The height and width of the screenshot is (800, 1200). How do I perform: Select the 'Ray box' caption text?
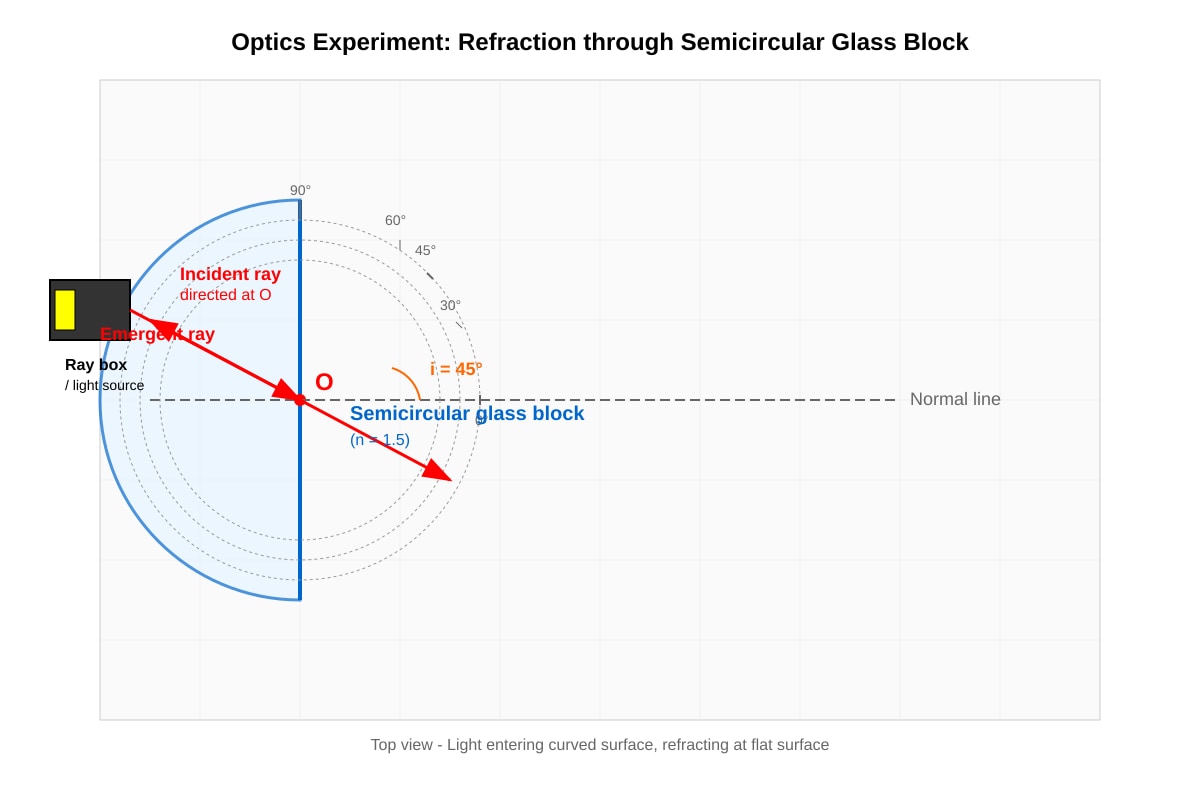click(x=96, y=365)
